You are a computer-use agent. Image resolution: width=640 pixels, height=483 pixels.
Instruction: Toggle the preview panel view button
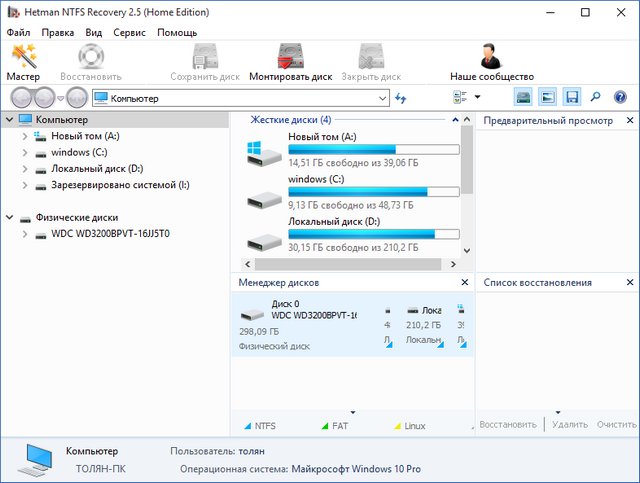548,98
